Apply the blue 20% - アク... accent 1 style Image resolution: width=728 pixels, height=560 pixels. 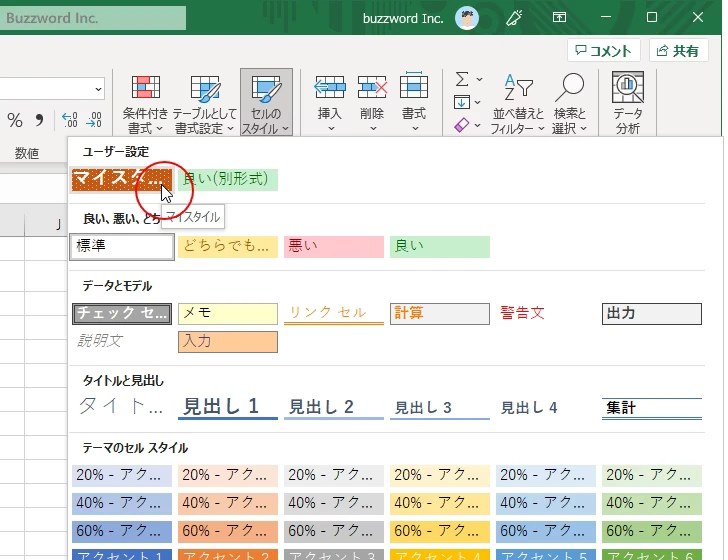(x=122, y=475)
